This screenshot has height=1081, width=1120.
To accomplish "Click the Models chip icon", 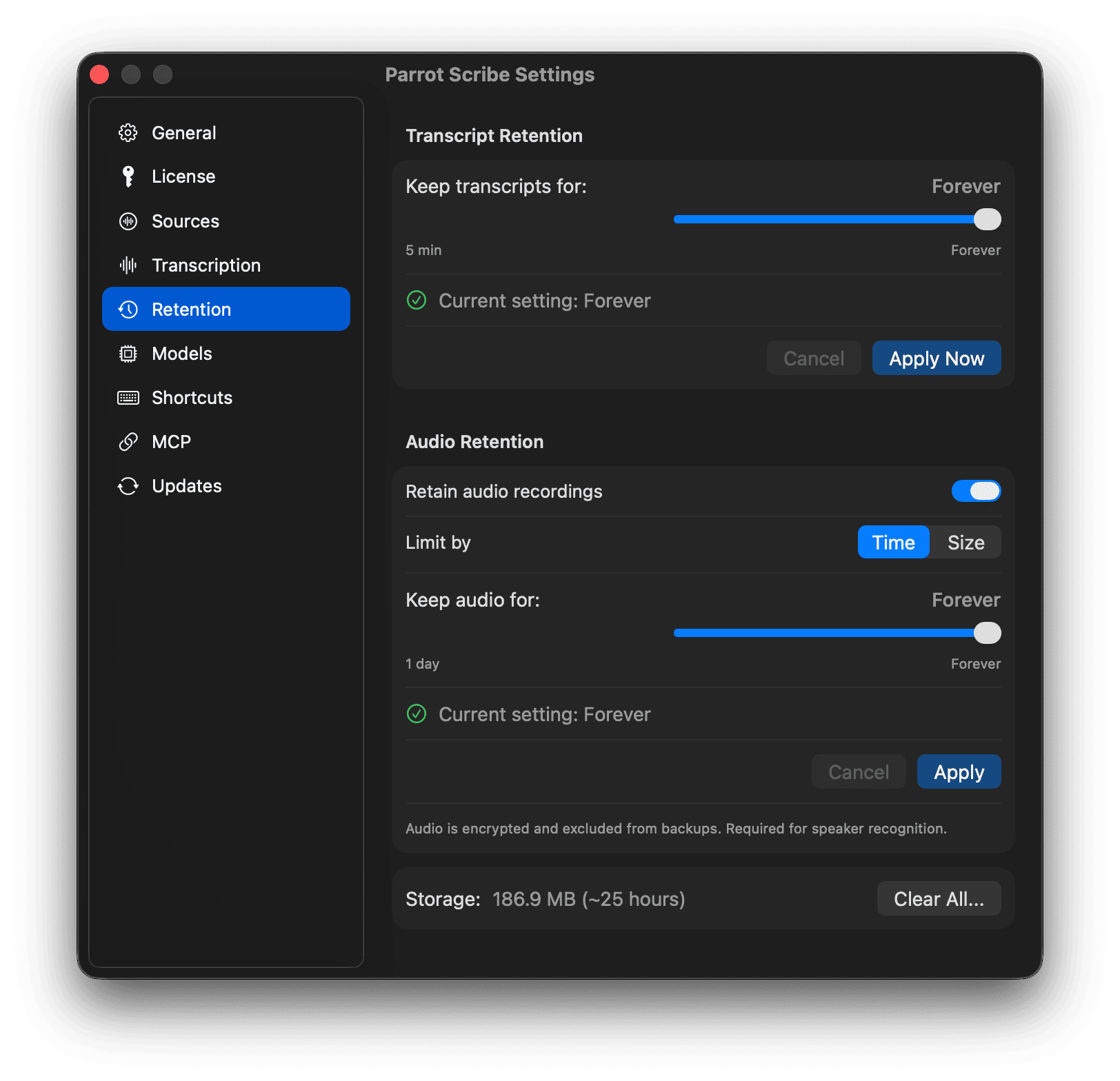I will point(128,353).
